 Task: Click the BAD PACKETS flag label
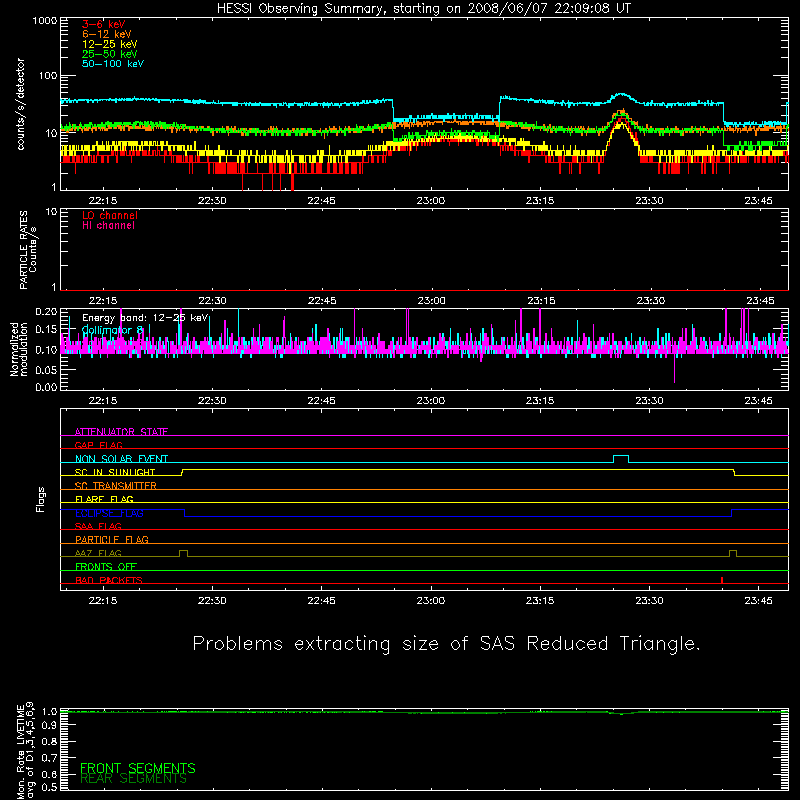109,581
